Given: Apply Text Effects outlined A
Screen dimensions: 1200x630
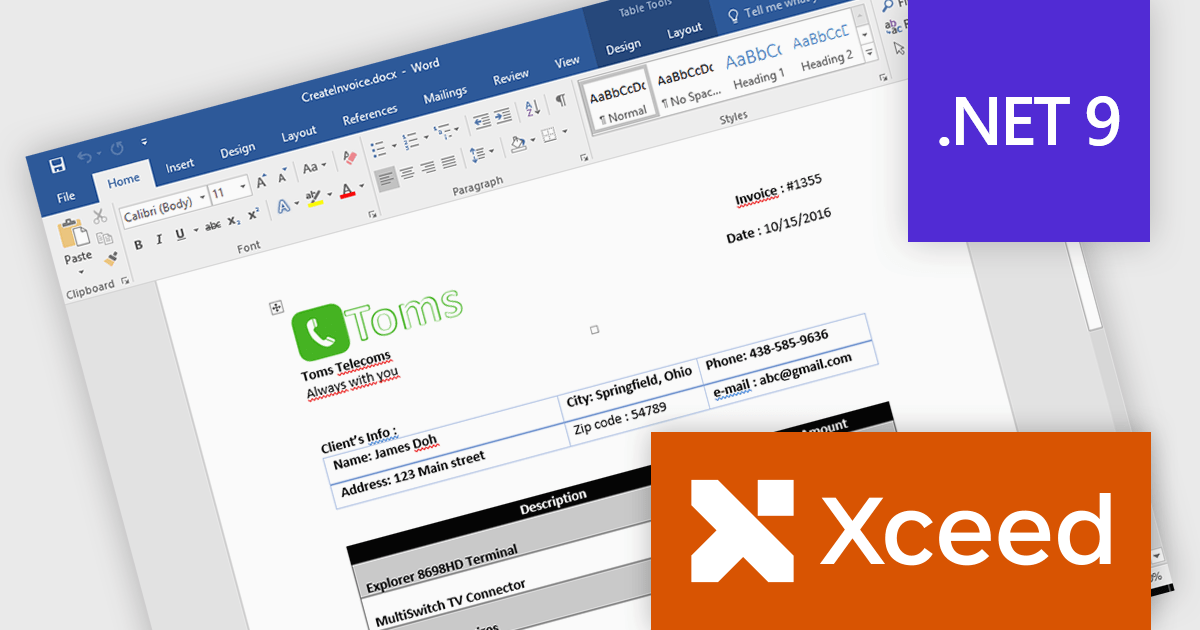Looking at the screenshot, I should 283,206.
